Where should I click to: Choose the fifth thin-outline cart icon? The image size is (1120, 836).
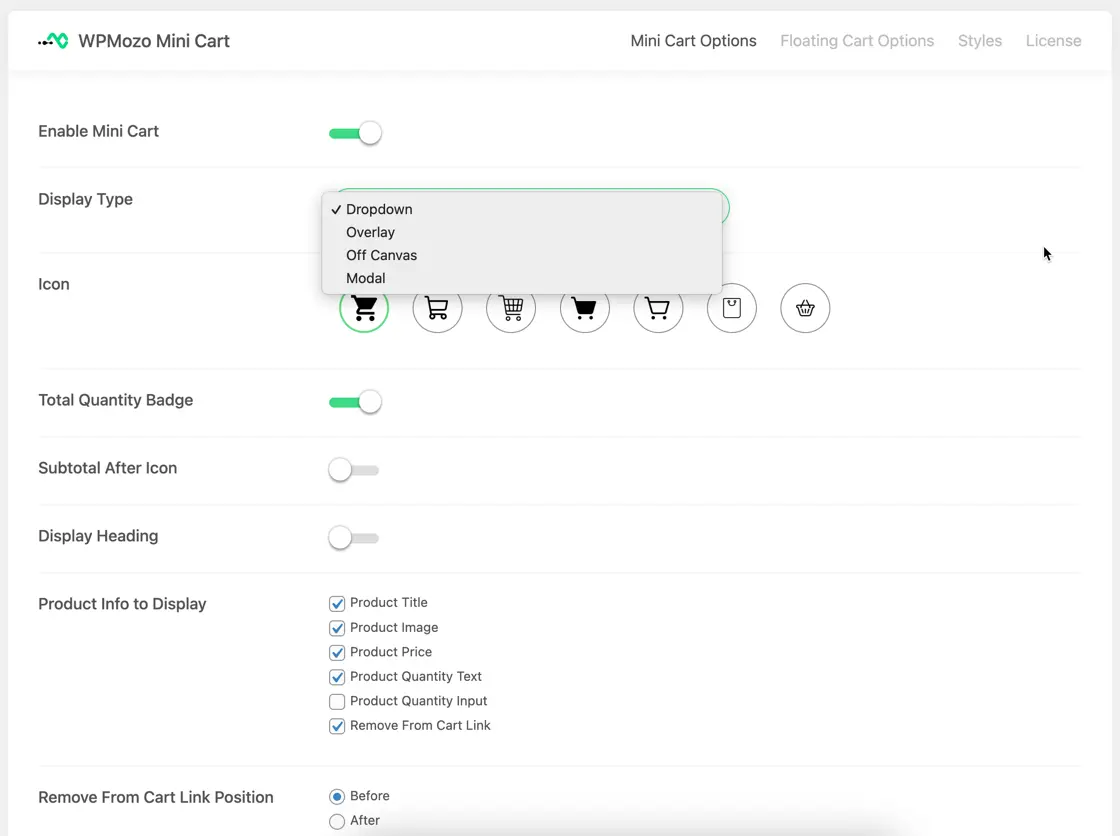(658, 309)
